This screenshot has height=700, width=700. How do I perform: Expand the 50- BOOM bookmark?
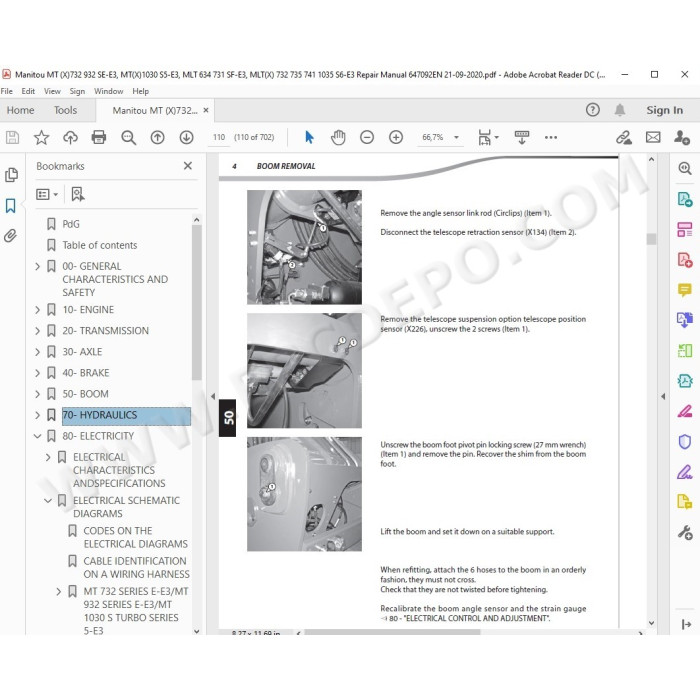[38, 394]
